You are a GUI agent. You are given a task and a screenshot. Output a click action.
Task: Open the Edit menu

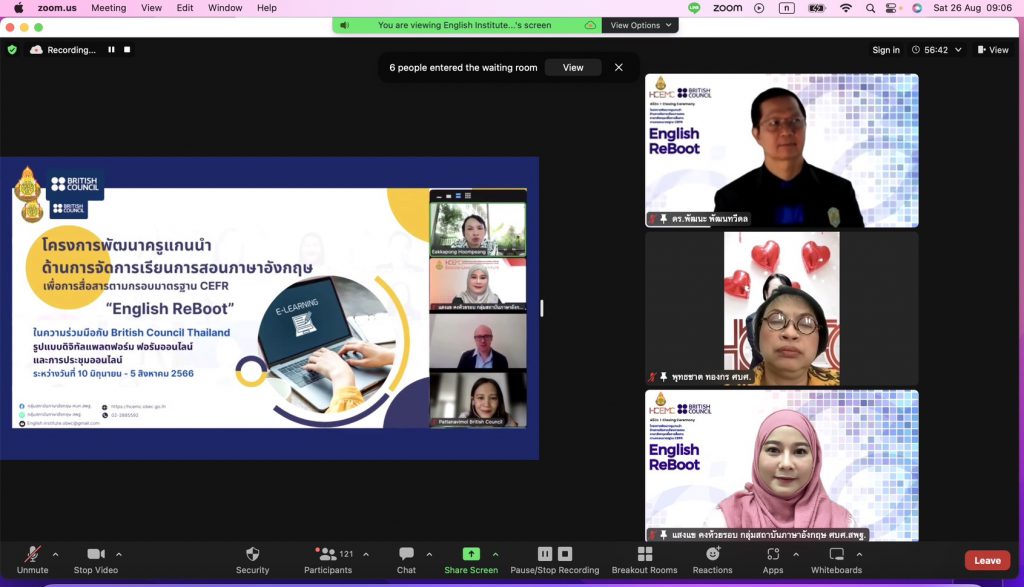point(185,8)
